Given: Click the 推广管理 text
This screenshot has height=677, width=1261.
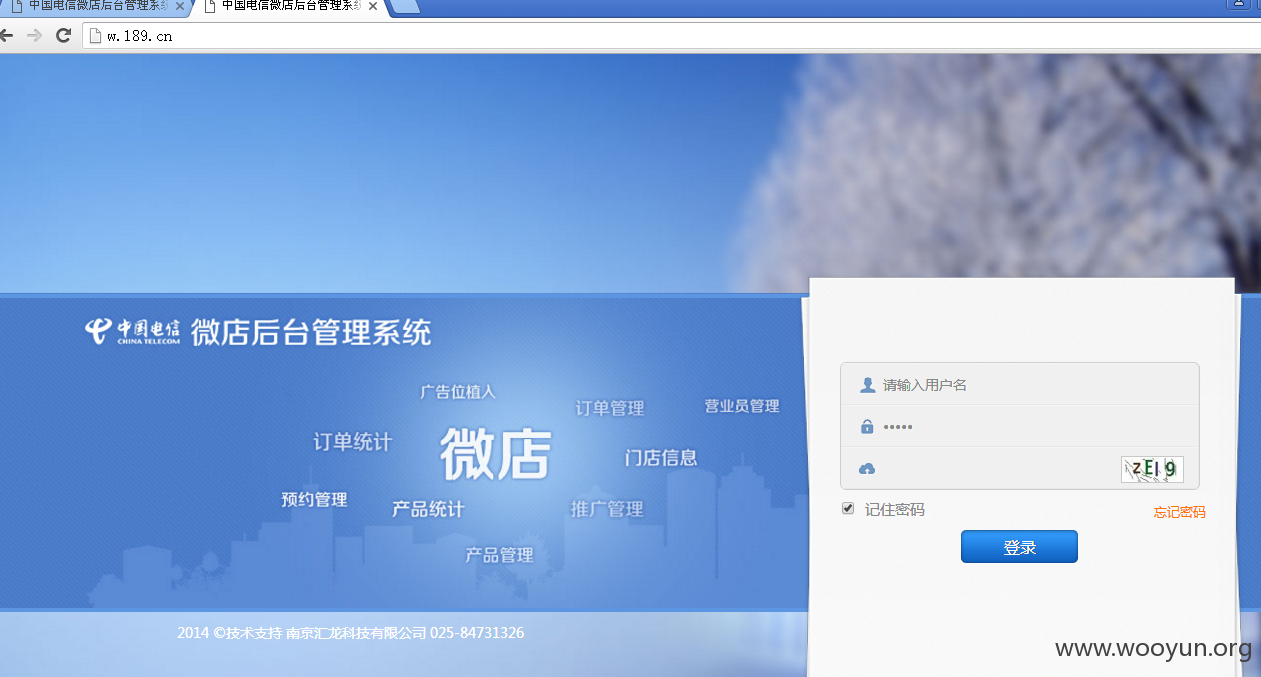Looking at the screenshot, I should (x=607, y=509).
